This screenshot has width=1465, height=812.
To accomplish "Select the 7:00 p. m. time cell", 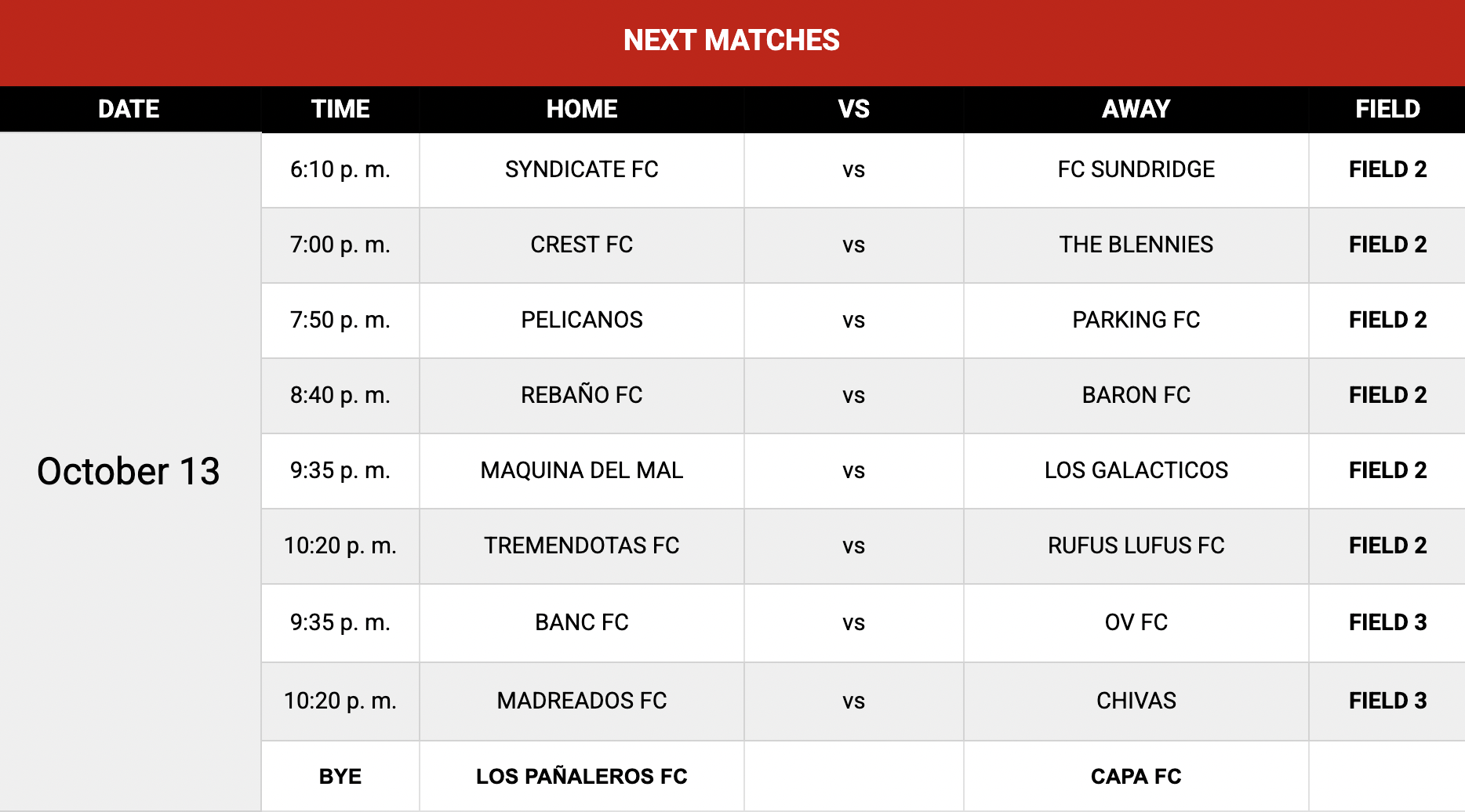I will coord(340,245).
